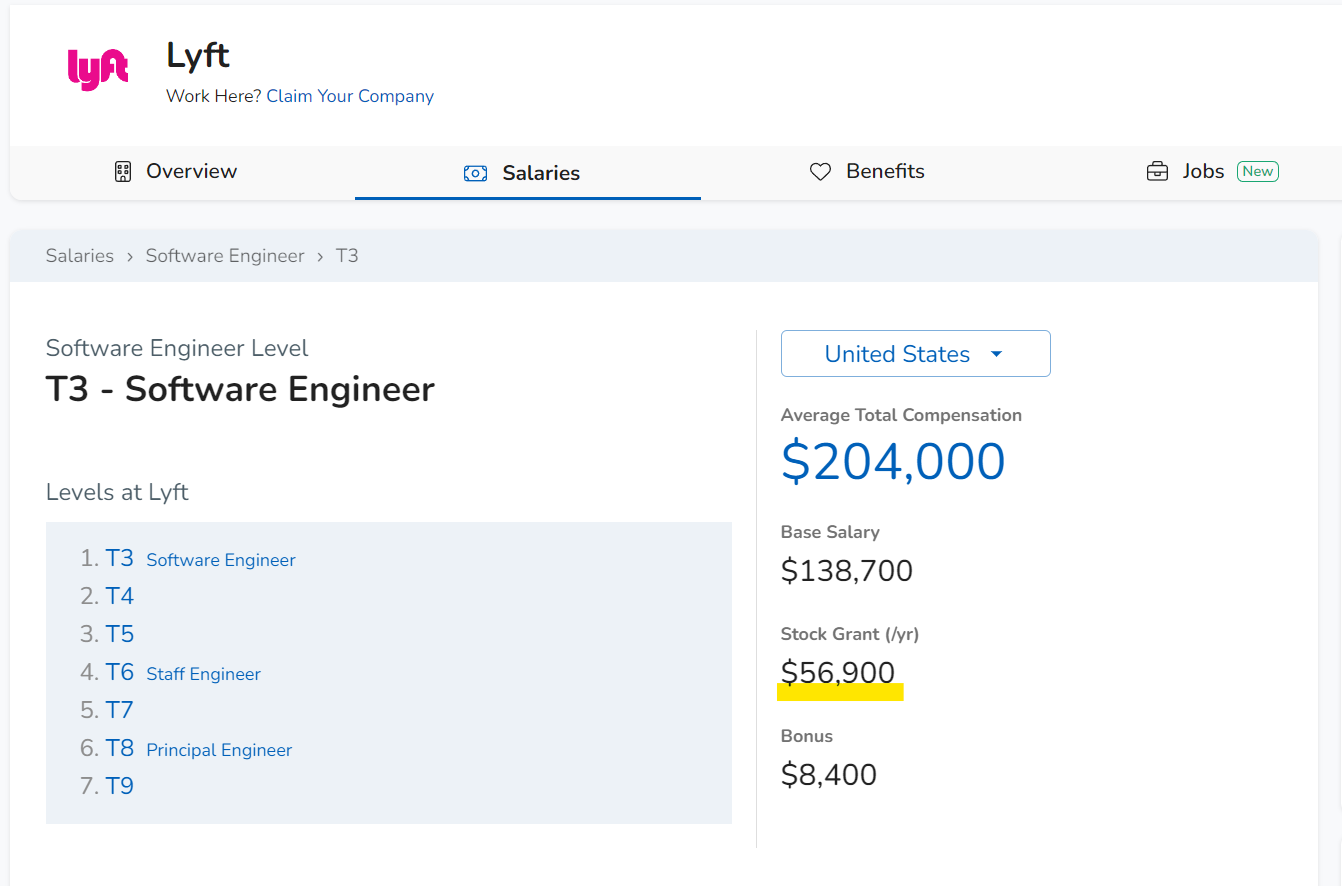The height and width of the screenshot is (886, 1342).
Task: Open the Overview tab
Action: pyautogui.click(x=182, y=172)
